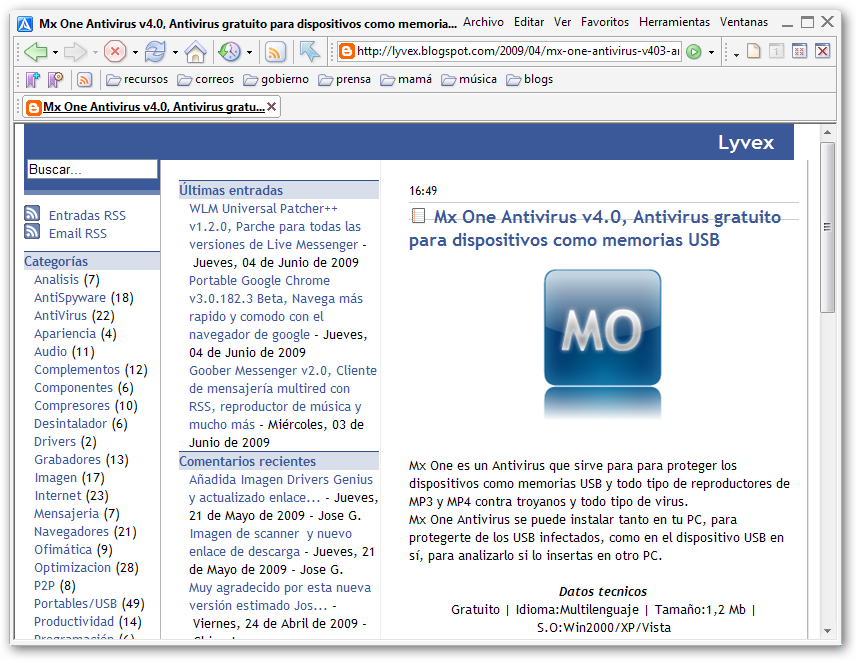Click the green back arrow button
The width and height of the screenshot is (857, 661).
35,52
